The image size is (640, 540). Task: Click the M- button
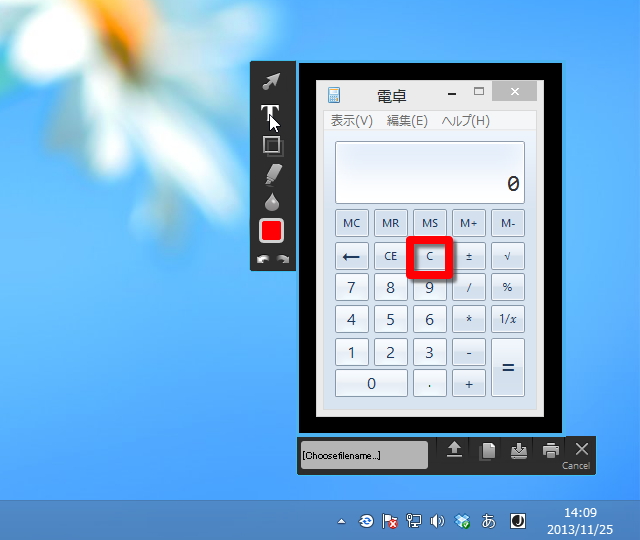pyautogui.click(x=508, y=223)
